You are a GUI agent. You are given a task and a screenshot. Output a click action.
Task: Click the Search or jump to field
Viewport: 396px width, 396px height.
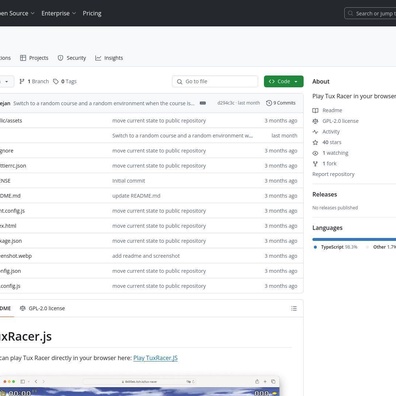click(x=370, y=13)
